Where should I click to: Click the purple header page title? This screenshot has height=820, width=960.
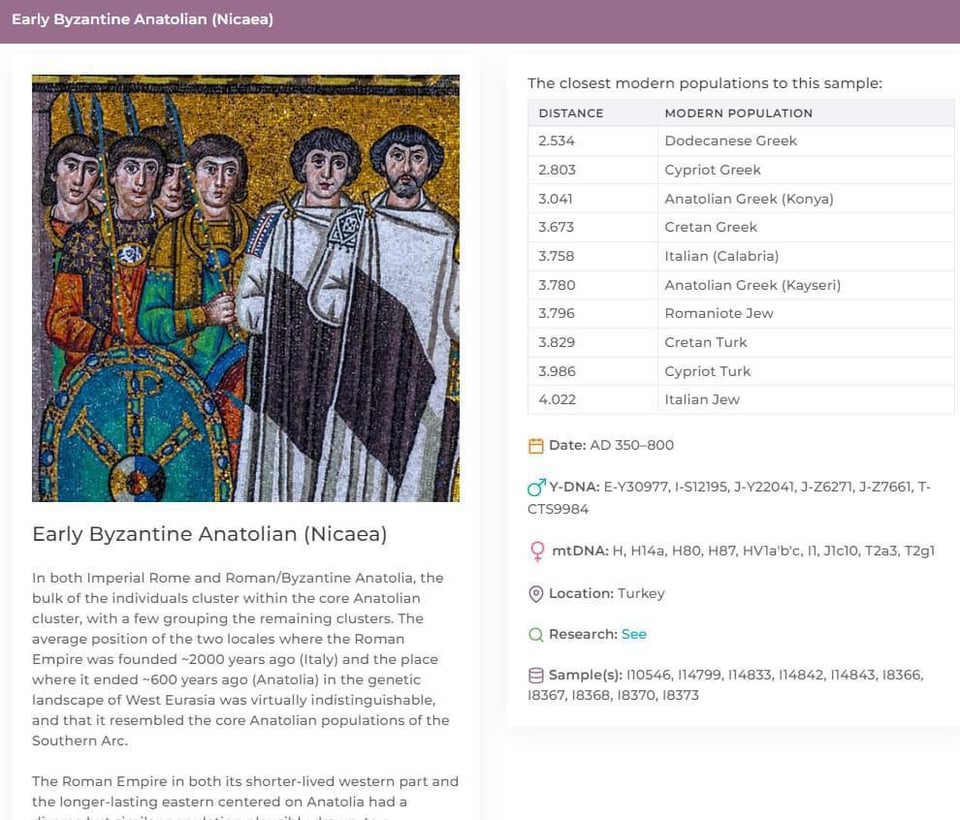tap(142, 20)
